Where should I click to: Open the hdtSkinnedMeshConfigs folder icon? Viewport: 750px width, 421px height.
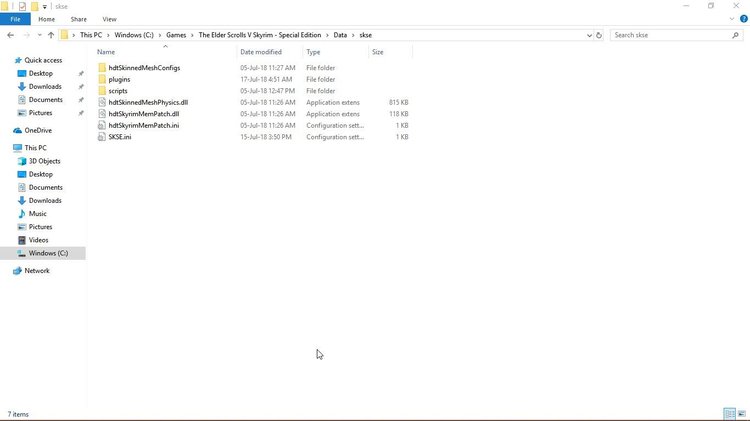click(x=102, y=67)
